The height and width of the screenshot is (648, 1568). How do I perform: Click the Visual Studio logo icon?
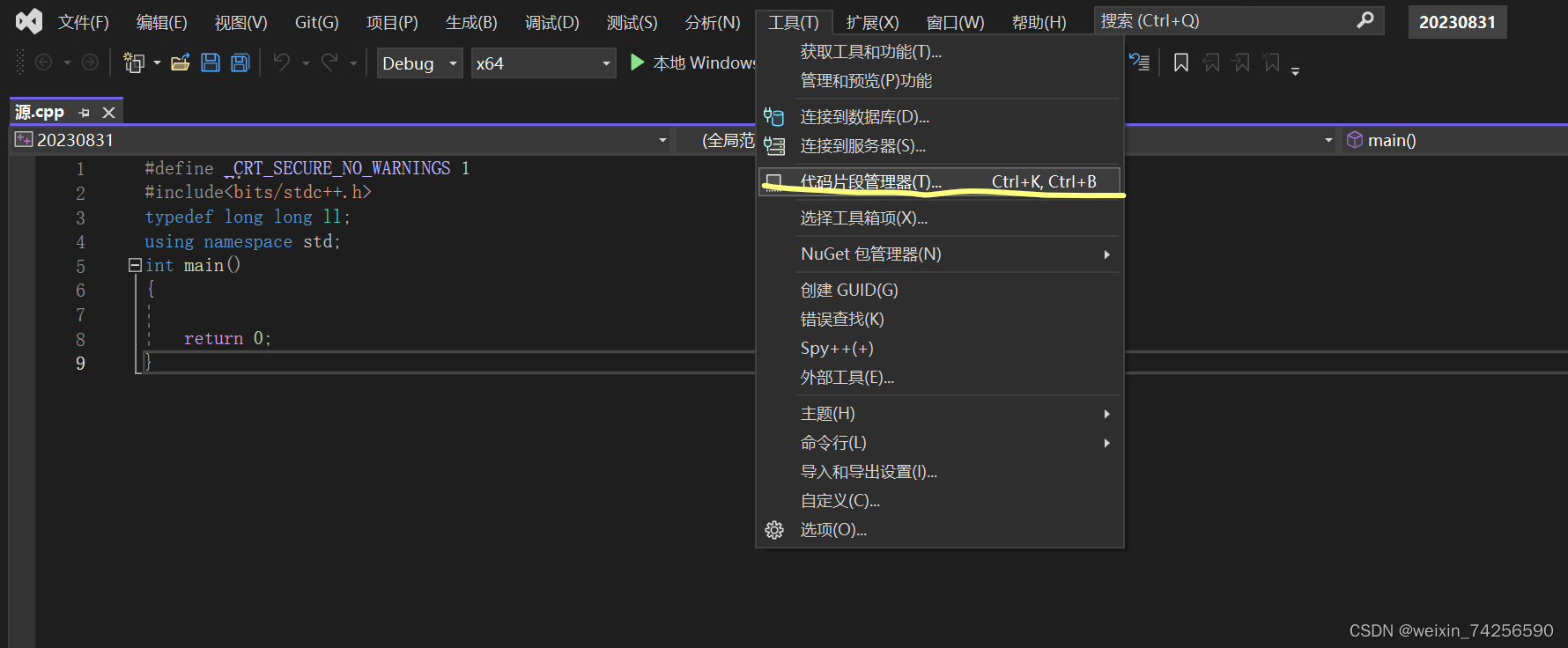pos(29,21)
